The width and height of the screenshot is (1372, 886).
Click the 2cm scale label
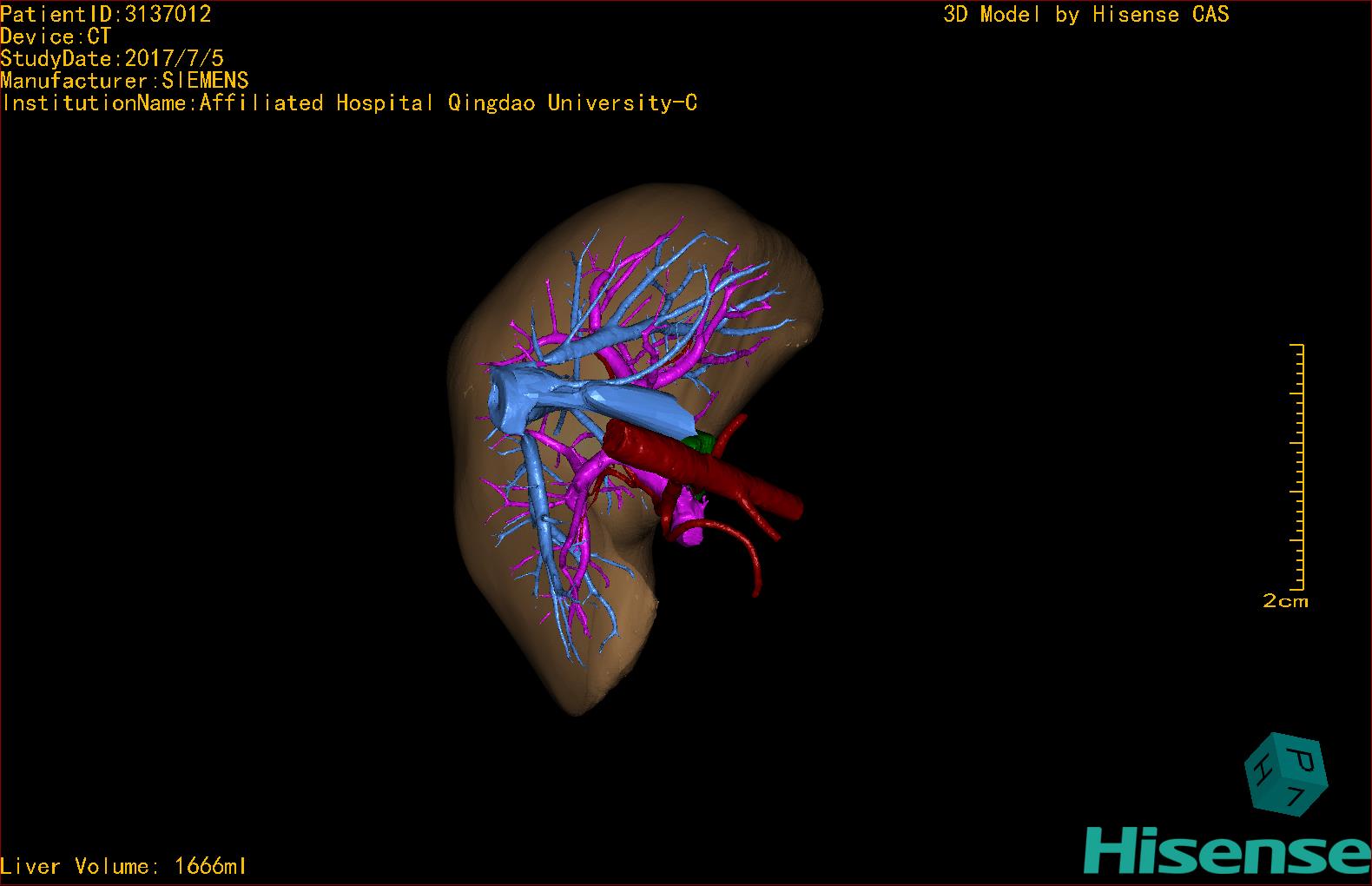click(x=1285, y=601)
